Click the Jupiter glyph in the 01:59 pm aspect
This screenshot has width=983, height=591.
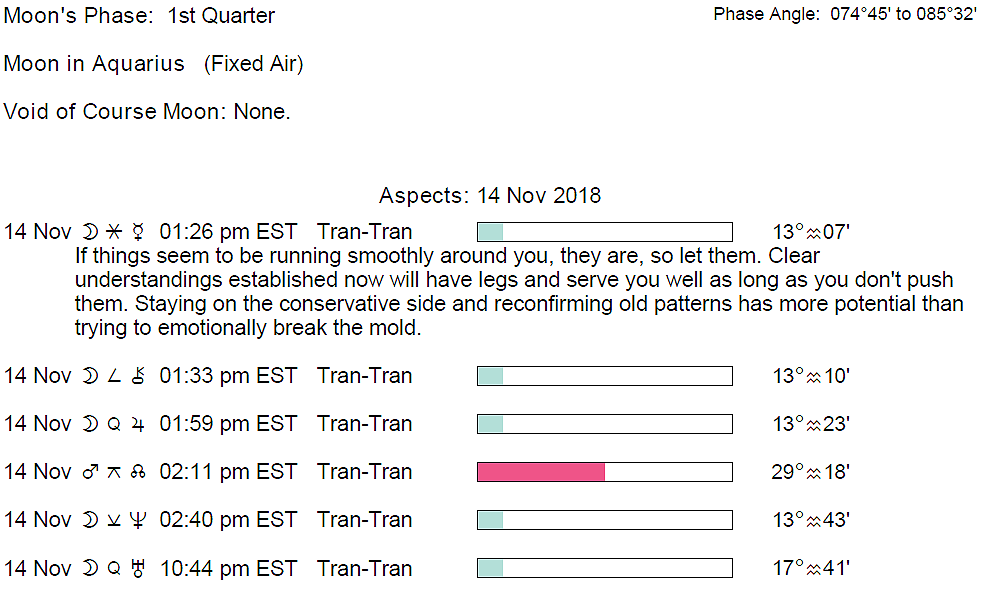(x=139, y=425)
